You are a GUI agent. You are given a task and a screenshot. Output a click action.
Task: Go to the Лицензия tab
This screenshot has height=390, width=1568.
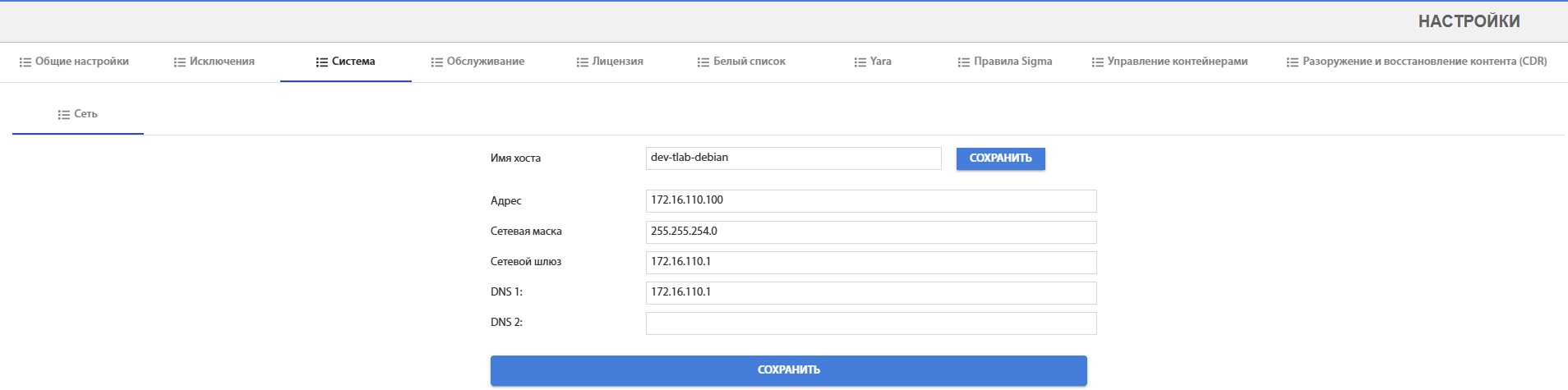click(x=610, y=62)
